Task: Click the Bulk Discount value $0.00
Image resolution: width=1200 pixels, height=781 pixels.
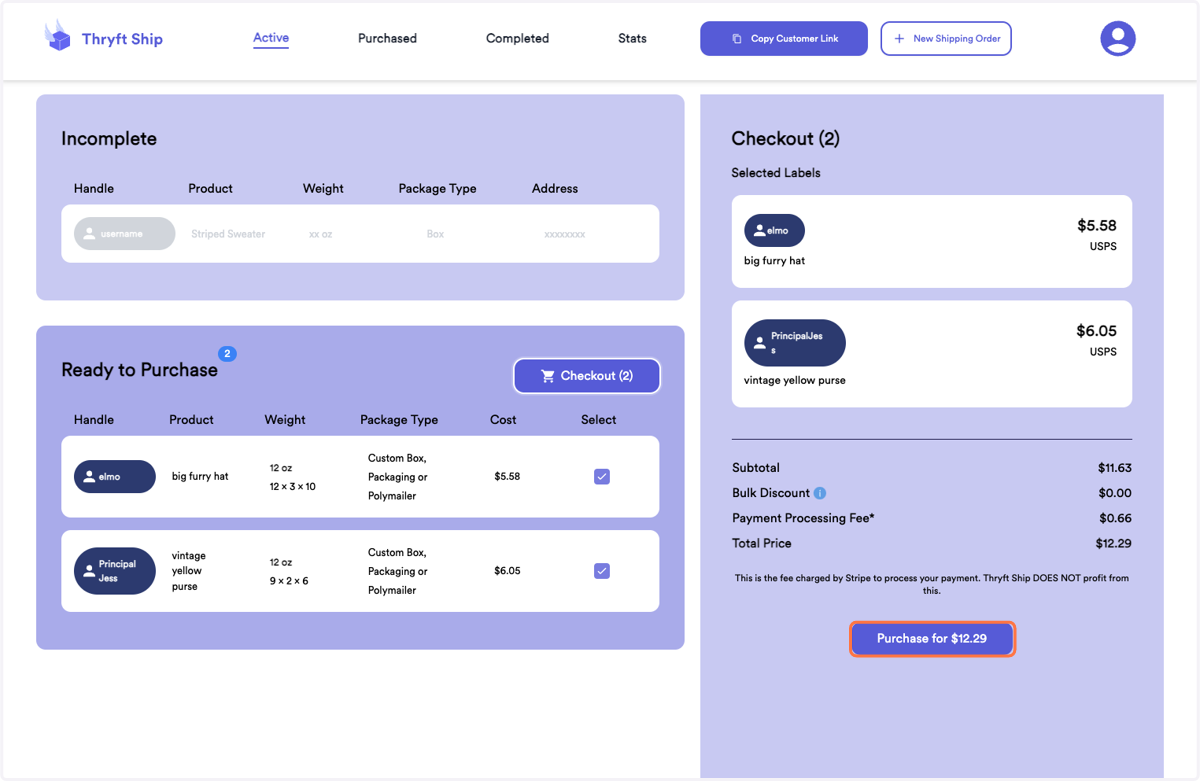Action: (x=1115, y=493)
